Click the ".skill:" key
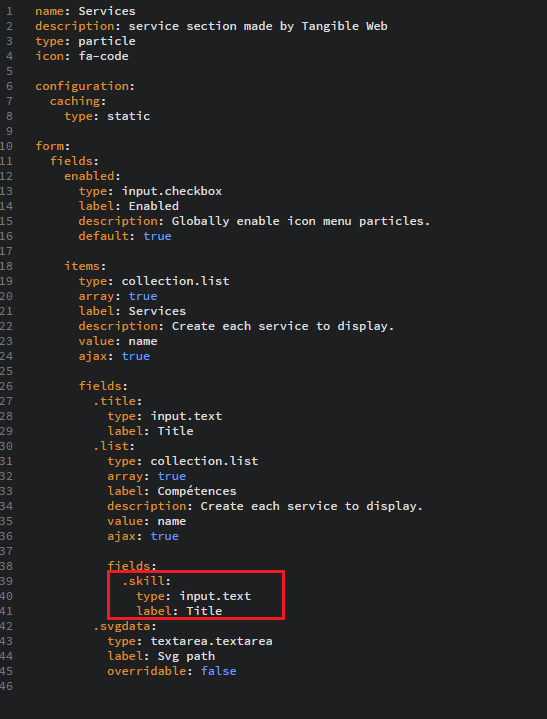This screenshot has width=547, height=719. 146,581
